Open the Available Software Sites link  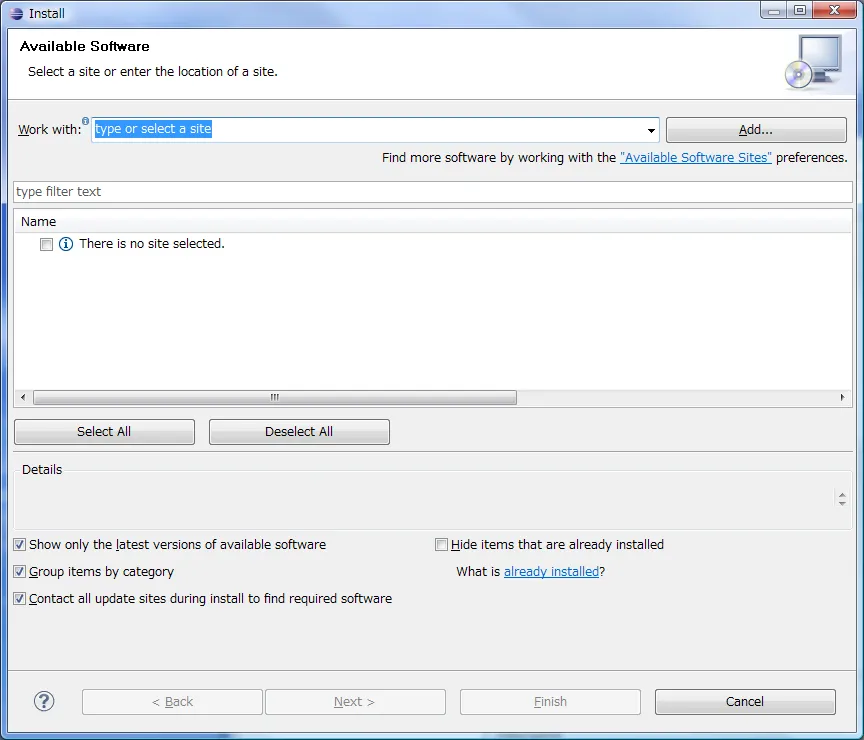point(695,158)
